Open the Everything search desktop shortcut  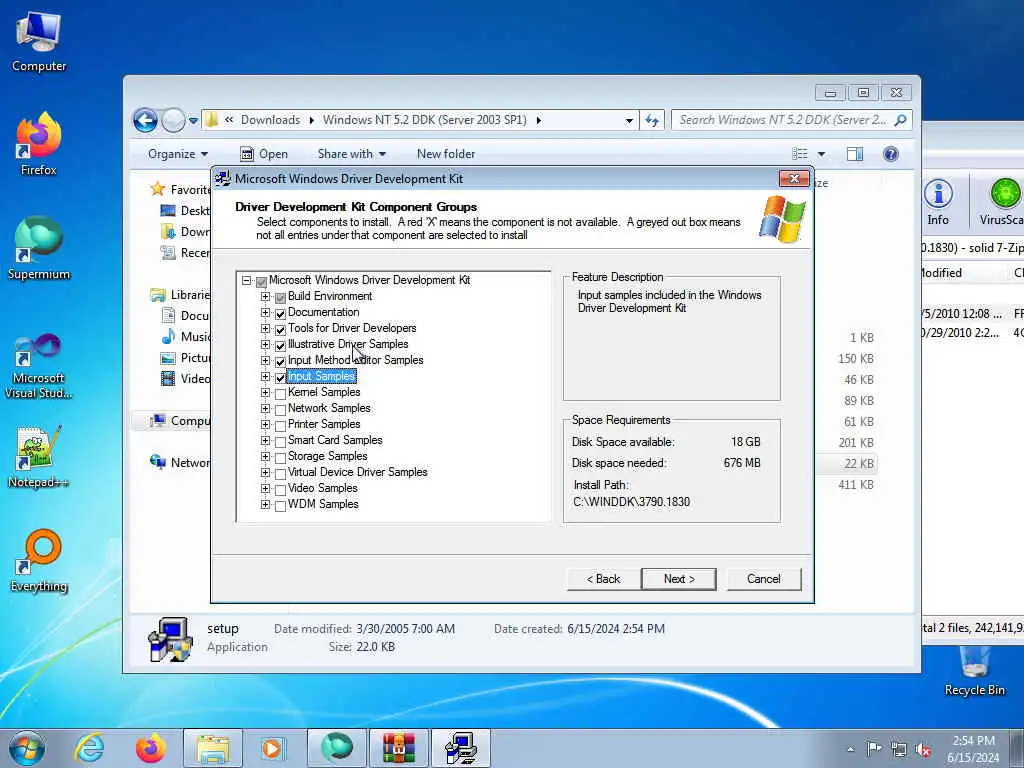[39, 560]
